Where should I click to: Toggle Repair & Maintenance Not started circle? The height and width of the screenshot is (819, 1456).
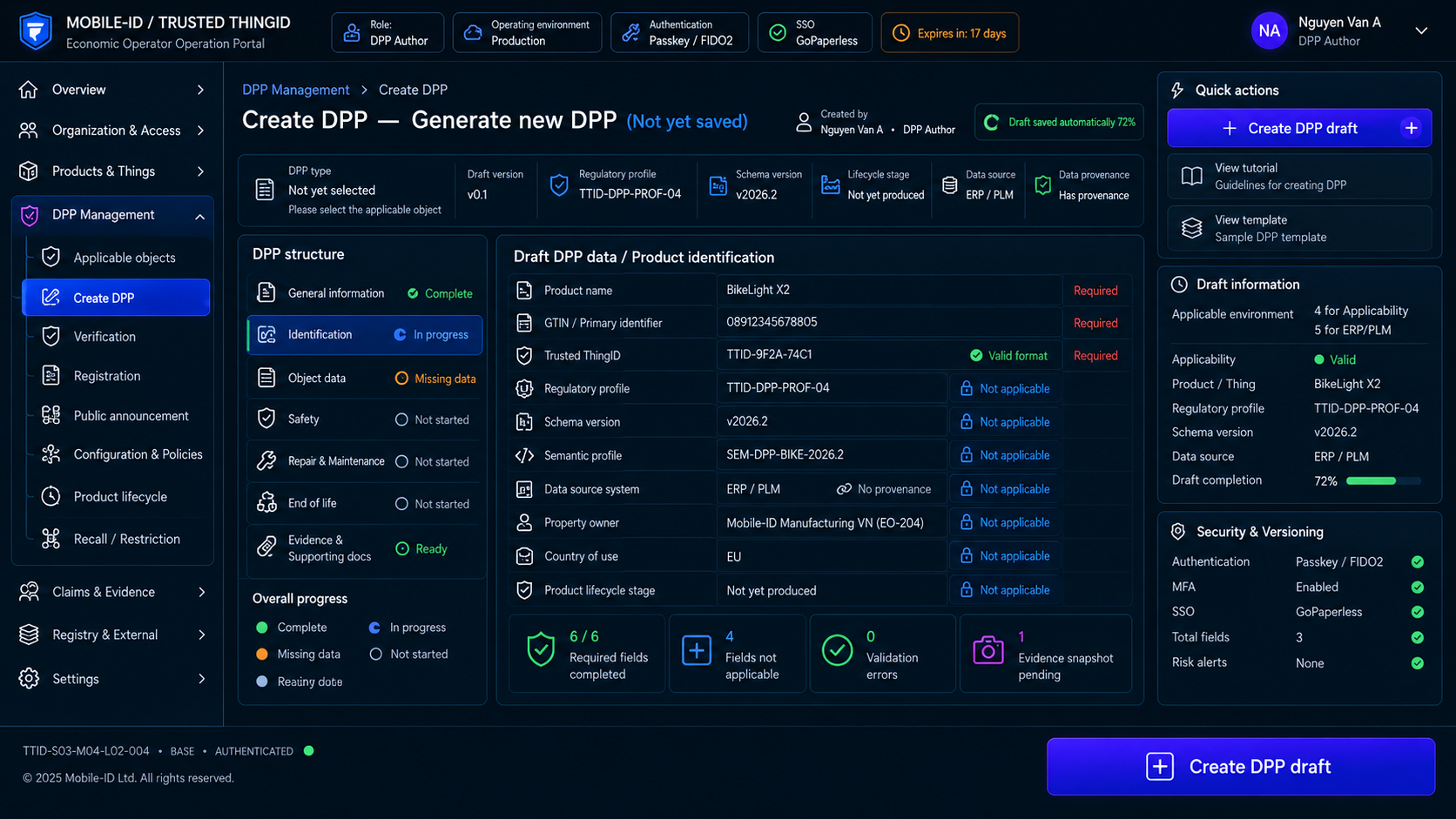coord(401,461)
